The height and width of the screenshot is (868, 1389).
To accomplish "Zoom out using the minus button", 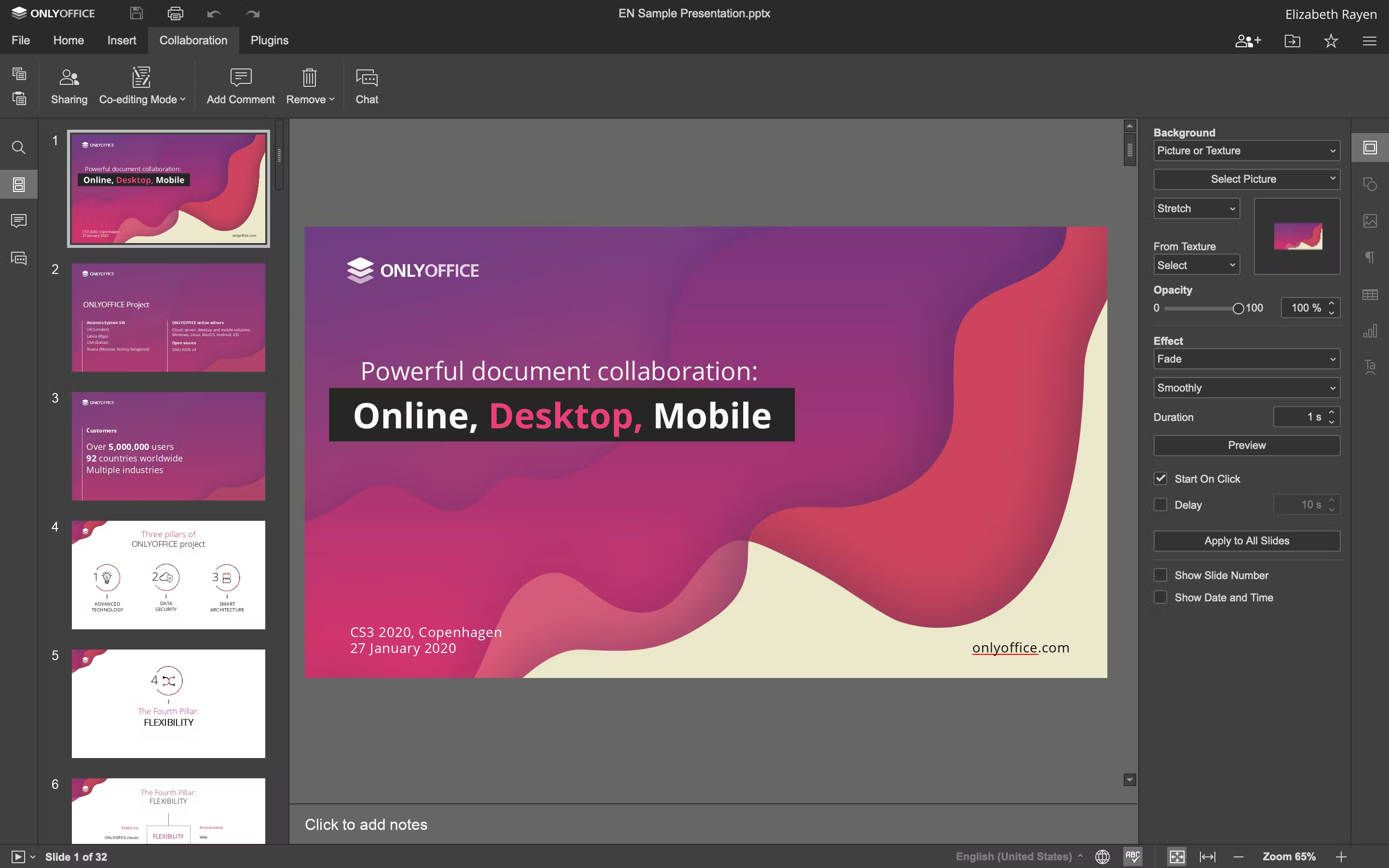I will [x=1238, y=856].
